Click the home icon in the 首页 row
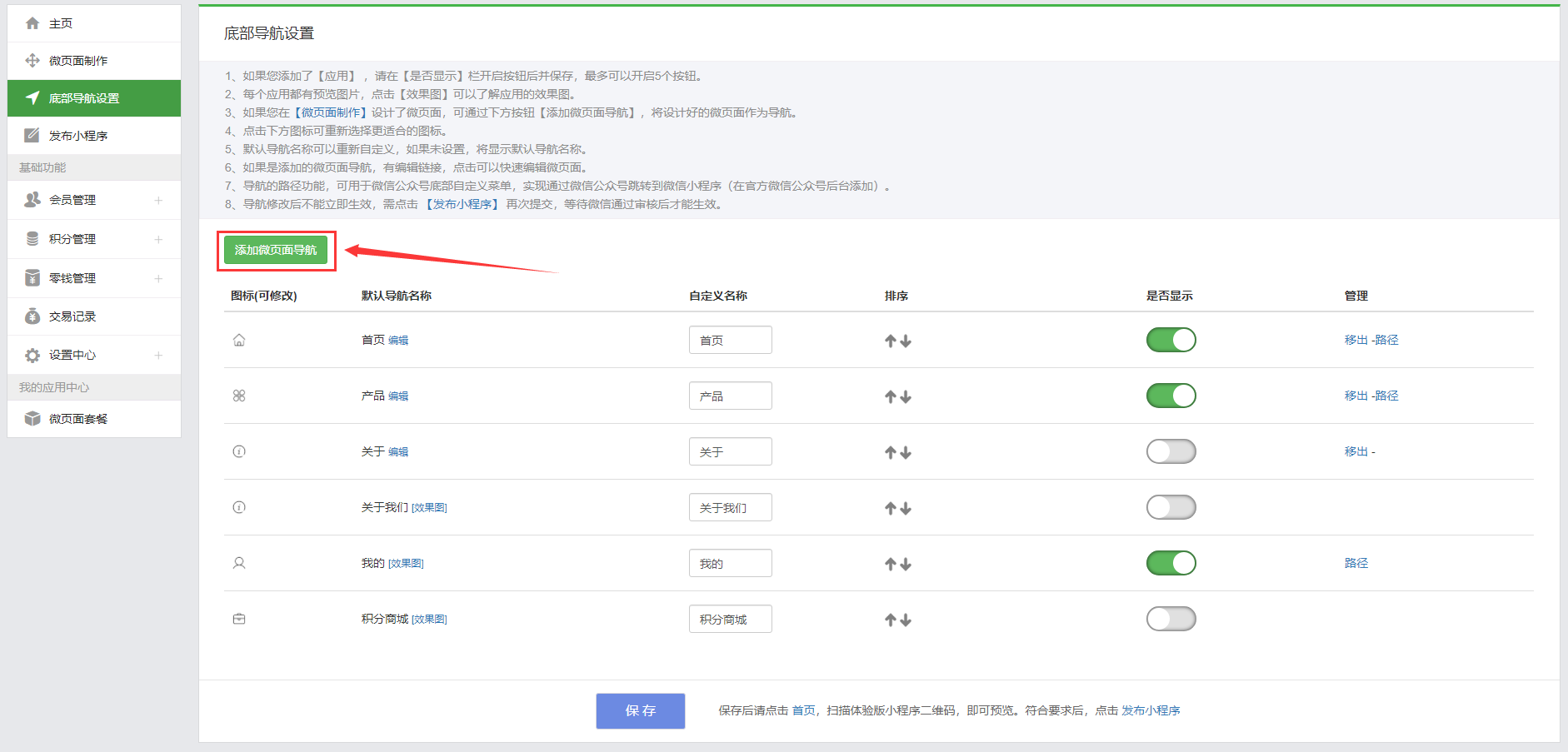 pos(239,340)
